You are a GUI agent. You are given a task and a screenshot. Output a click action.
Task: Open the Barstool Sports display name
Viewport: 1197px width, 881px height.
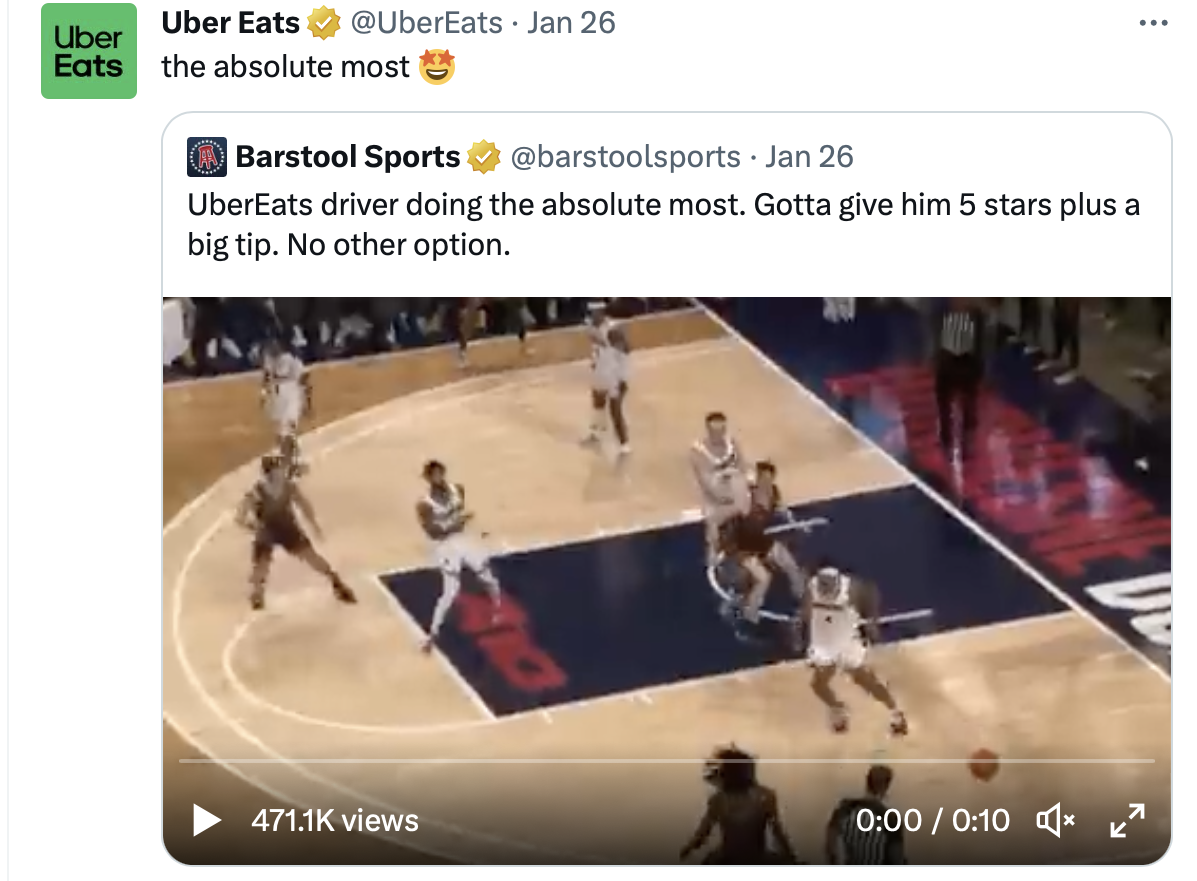click(348, 157)
